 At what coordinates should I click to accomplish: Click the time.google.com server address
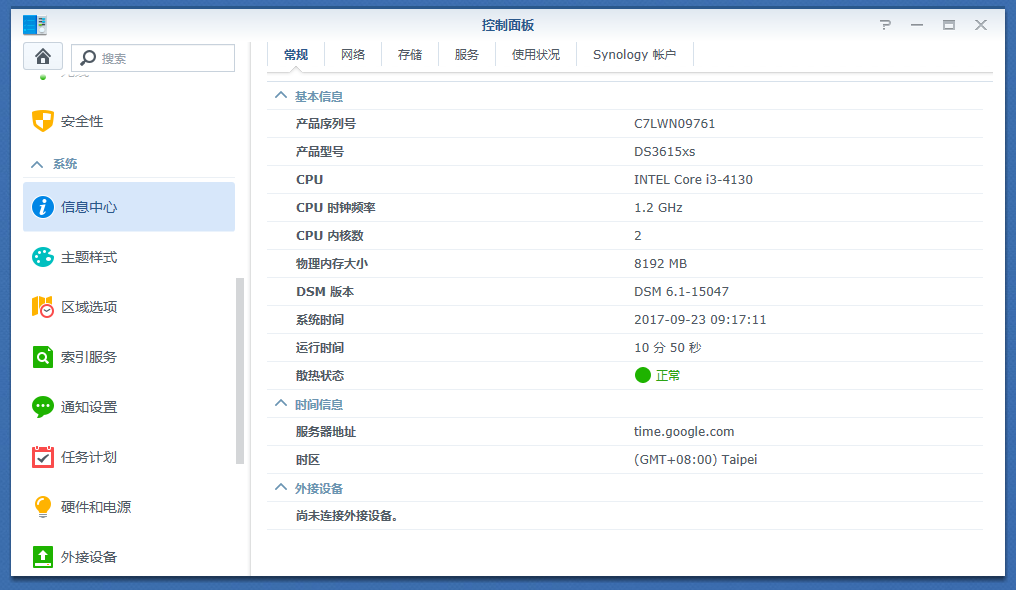click(x=684, y=431)
